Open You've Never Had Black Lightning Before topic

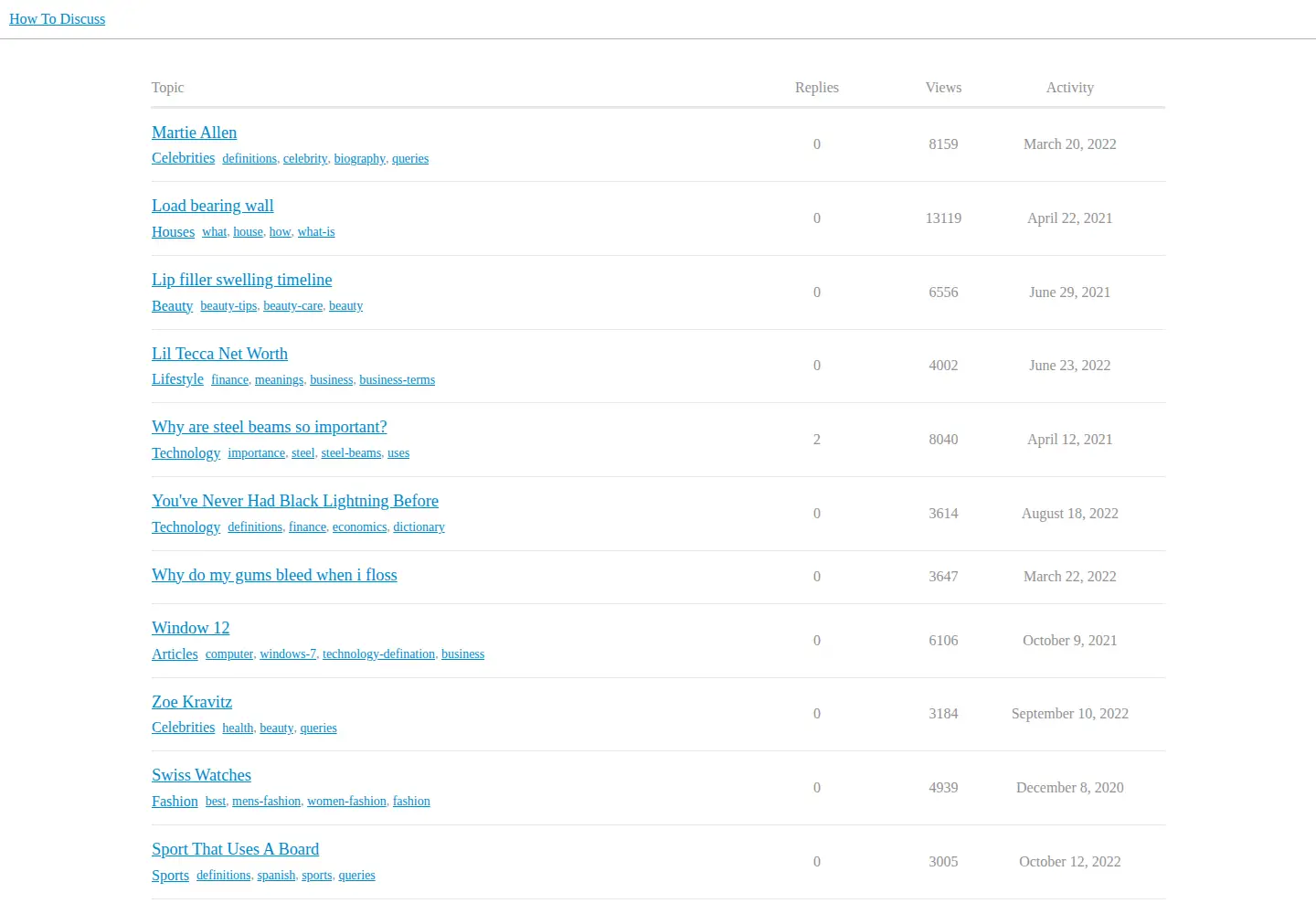294,501
